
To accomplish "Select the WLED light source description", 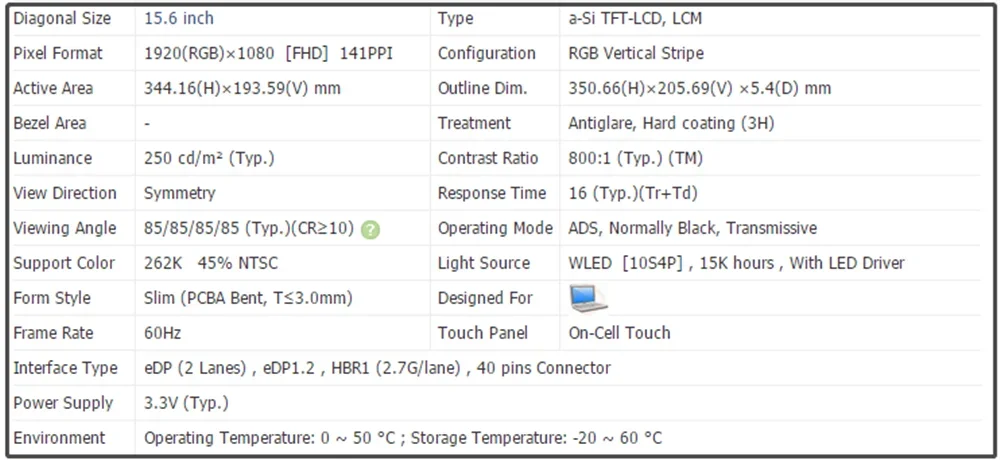I will pos(736,263).
